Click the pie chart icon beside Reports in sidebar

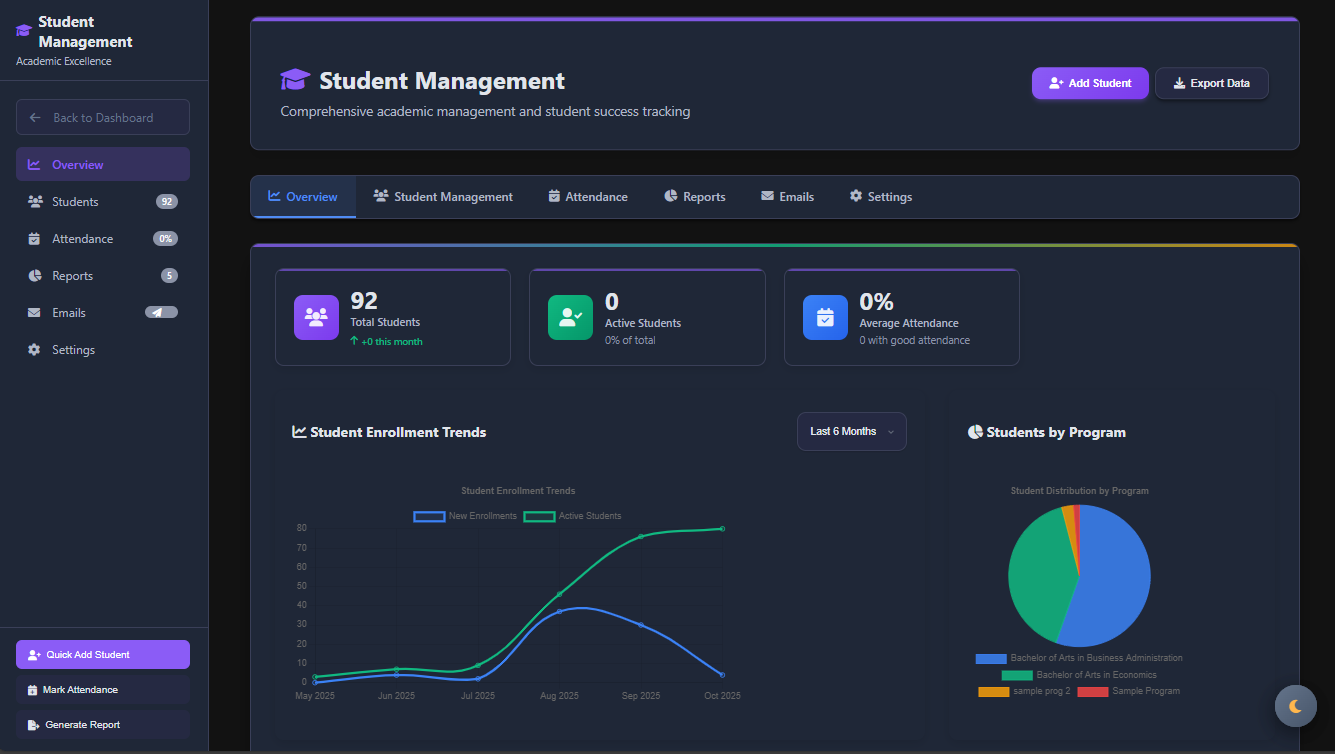point(34,276)
